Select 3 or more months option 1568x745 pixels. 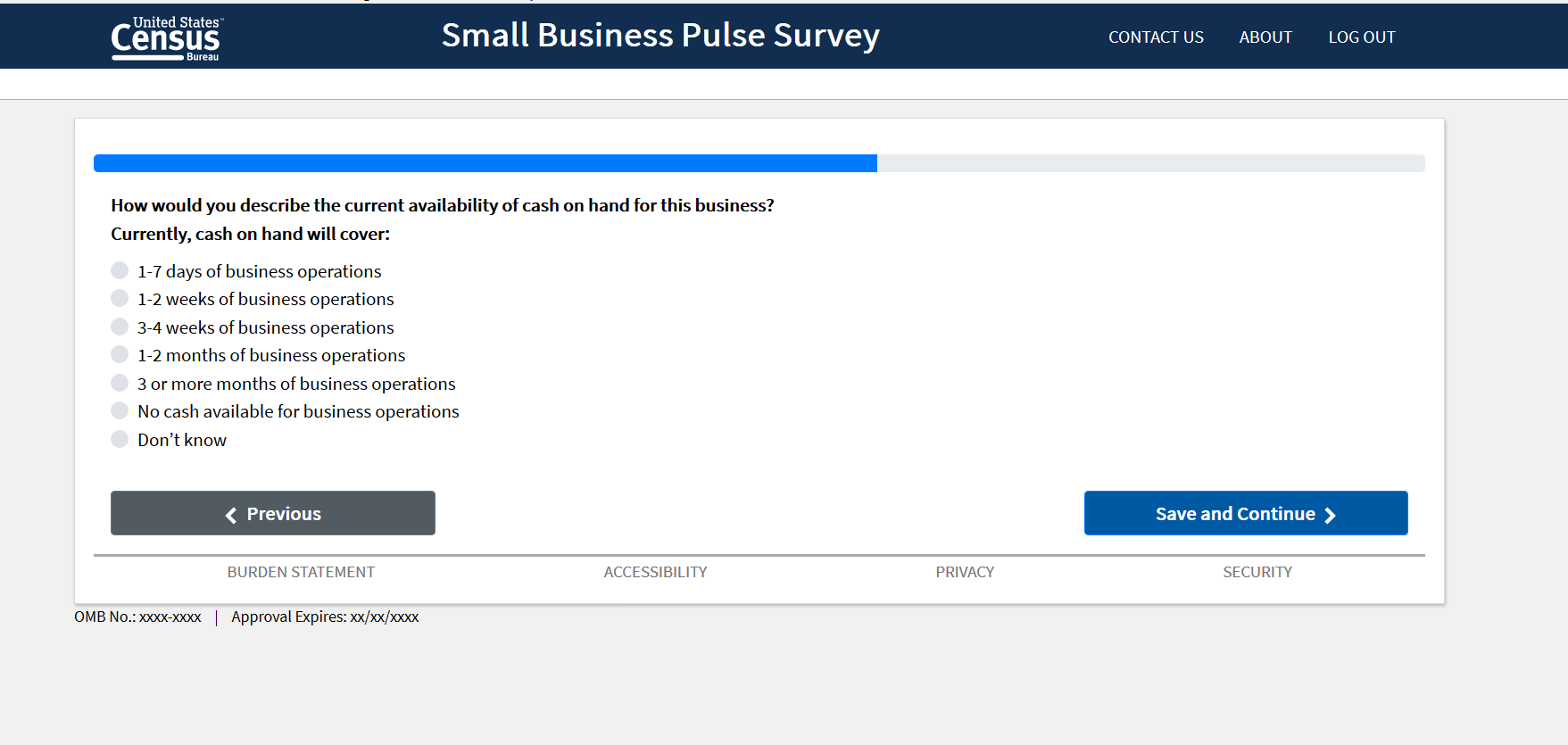coord(120,383)
